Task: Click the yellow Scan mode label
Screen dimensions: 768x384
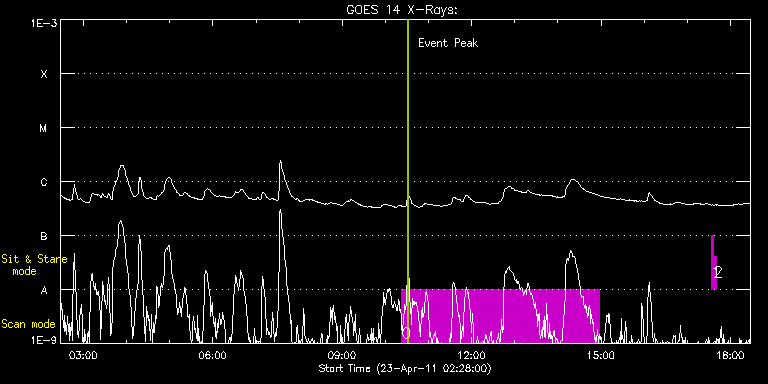Action: tap(28, 324)
